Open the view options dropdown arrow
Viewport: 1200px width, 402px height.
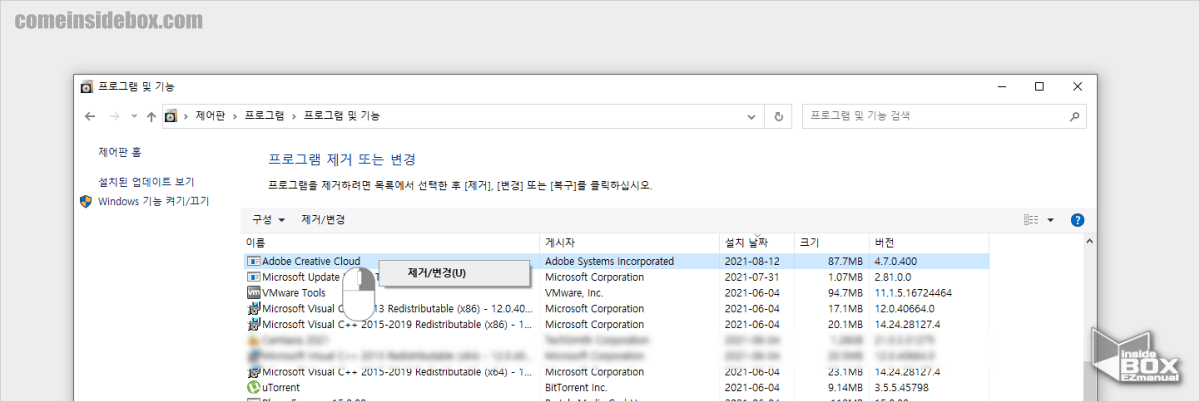pyautogui.click(x=1051, y=220)
